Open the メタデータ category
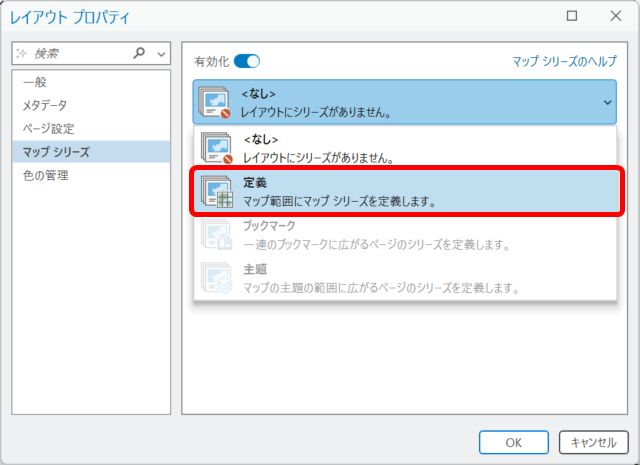640x465 pixels. coord(45,105)
